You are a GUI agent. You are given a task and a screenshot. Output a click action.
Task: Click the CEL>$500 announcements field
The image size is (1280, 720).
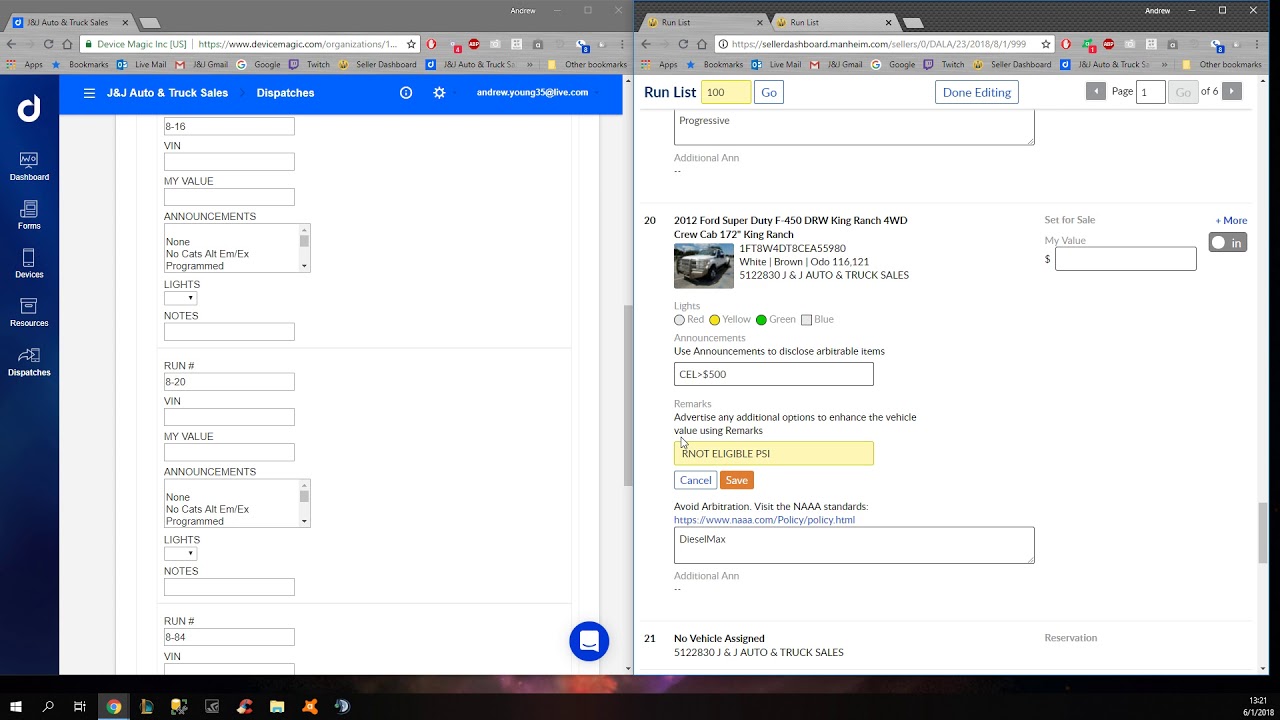click(x=774, y=374)
